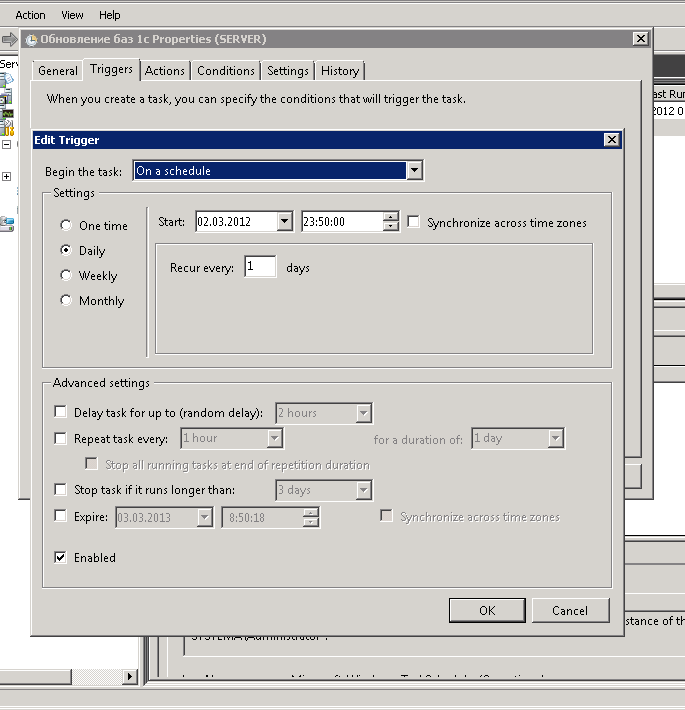Click the clock icon in Properties title bar
Screen dimensions: 685x710
click(31, 39)
